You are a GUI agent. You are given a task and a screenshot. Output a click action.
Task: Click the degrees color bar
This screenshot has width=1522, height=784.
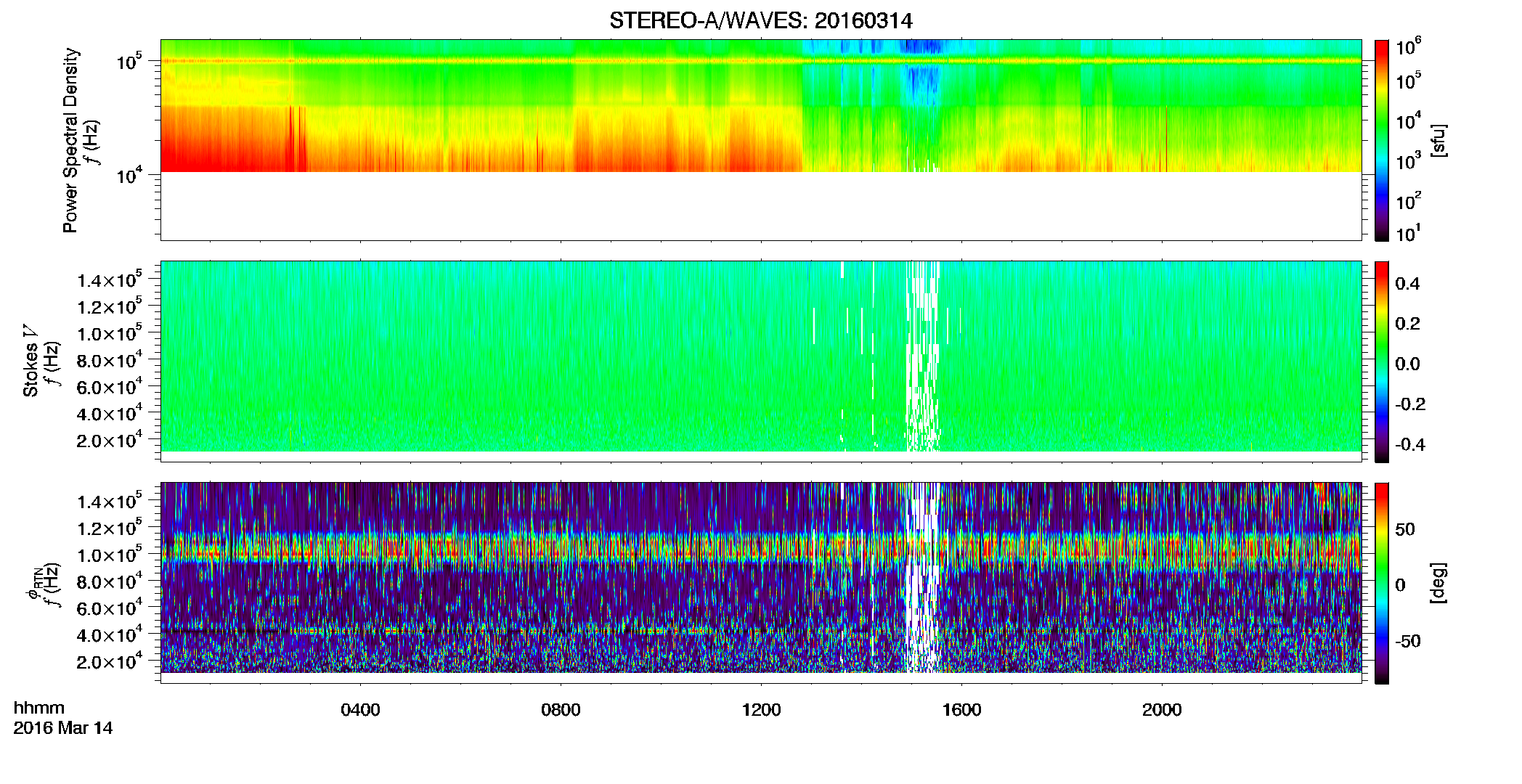click(1382, 583)
